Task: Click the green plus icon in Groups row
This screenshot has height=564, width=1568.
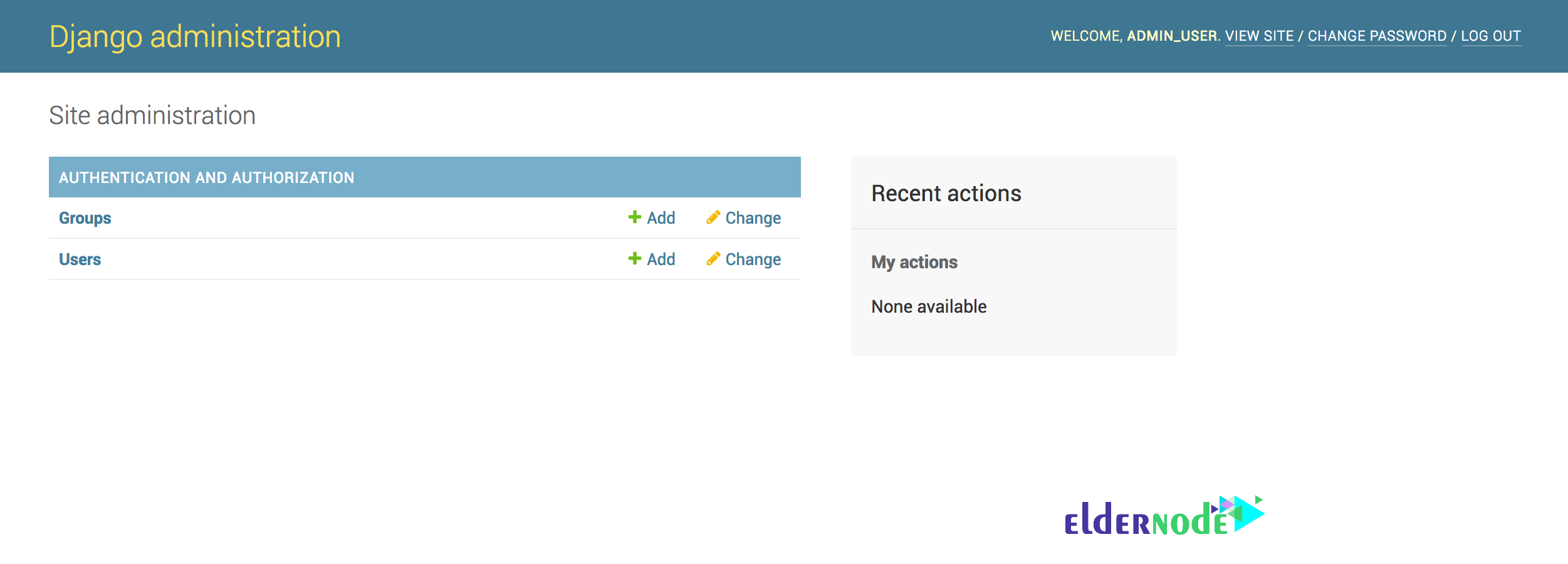Action: pyautogui.click(x=634, y=217)
